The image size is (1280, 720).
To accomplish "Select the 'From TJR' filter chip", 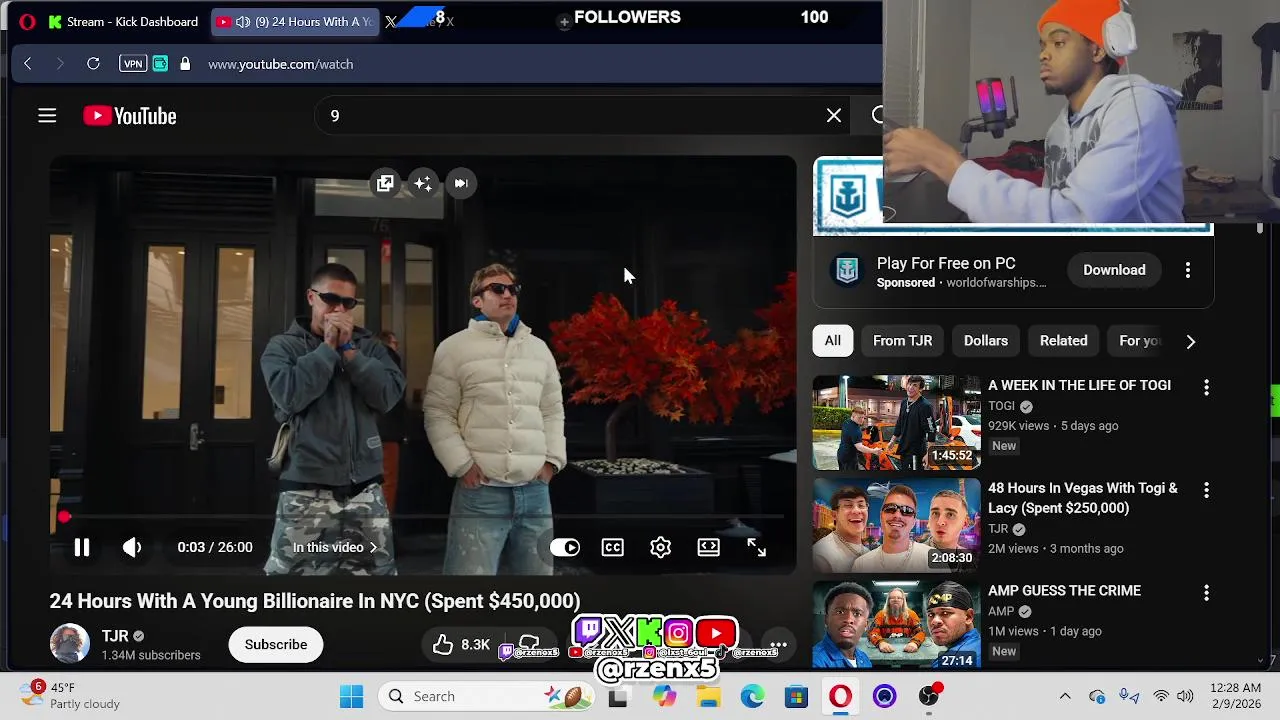I will (x=903, y=341).
